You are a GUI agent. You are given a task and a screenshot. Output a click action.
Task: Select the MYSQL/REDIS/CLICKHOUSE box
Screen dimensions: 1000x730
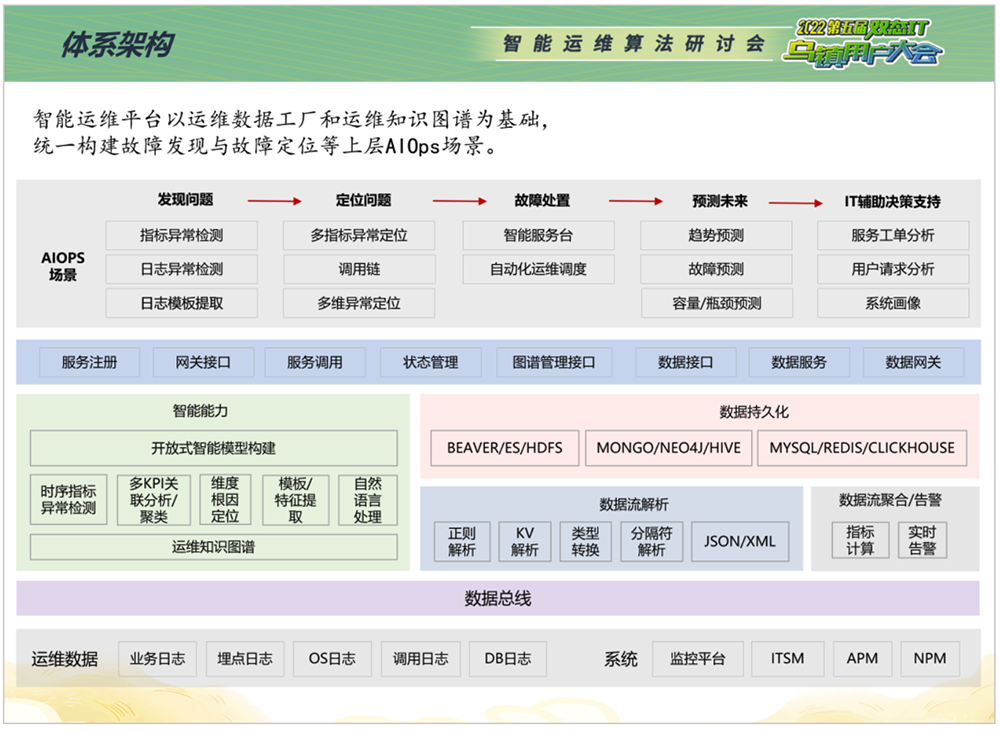(x=861, y=448)
